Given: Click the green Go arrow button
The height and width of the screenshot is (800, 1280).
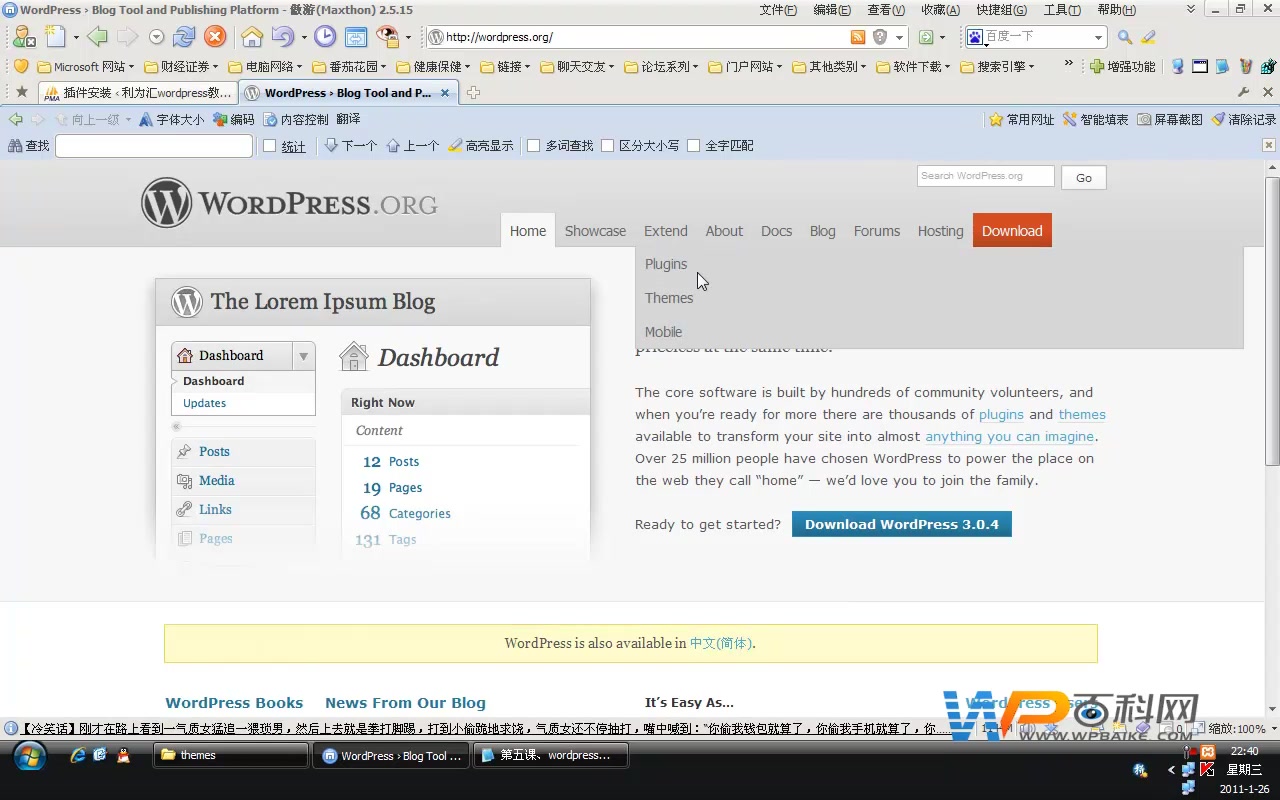Looking at the screenshot, I should coord(926,37).
